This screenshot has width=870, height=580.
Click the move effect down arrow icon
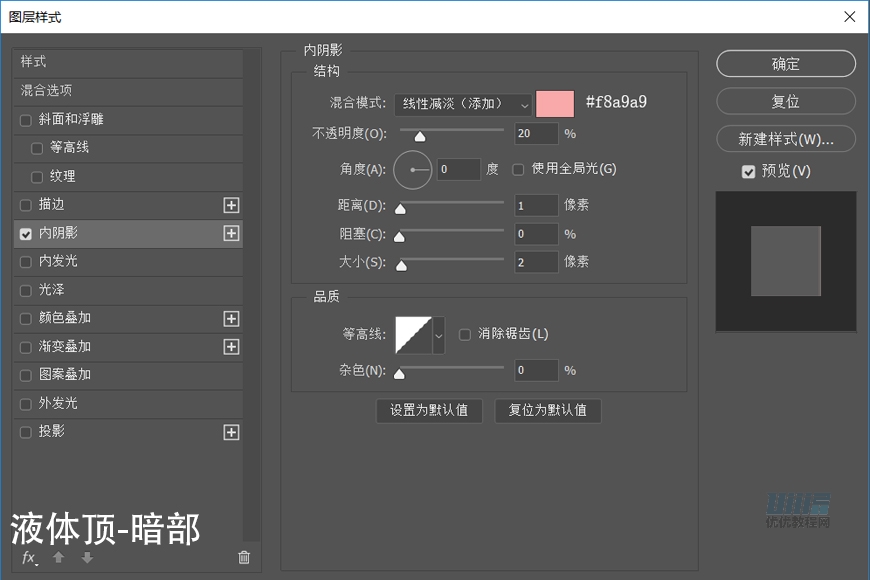(x=88, y=558)
